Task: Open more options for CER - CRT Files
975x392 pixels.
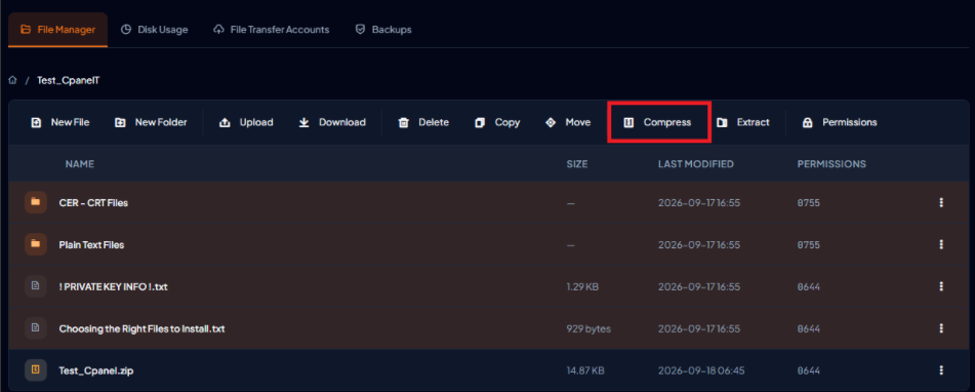Action: 941,202
